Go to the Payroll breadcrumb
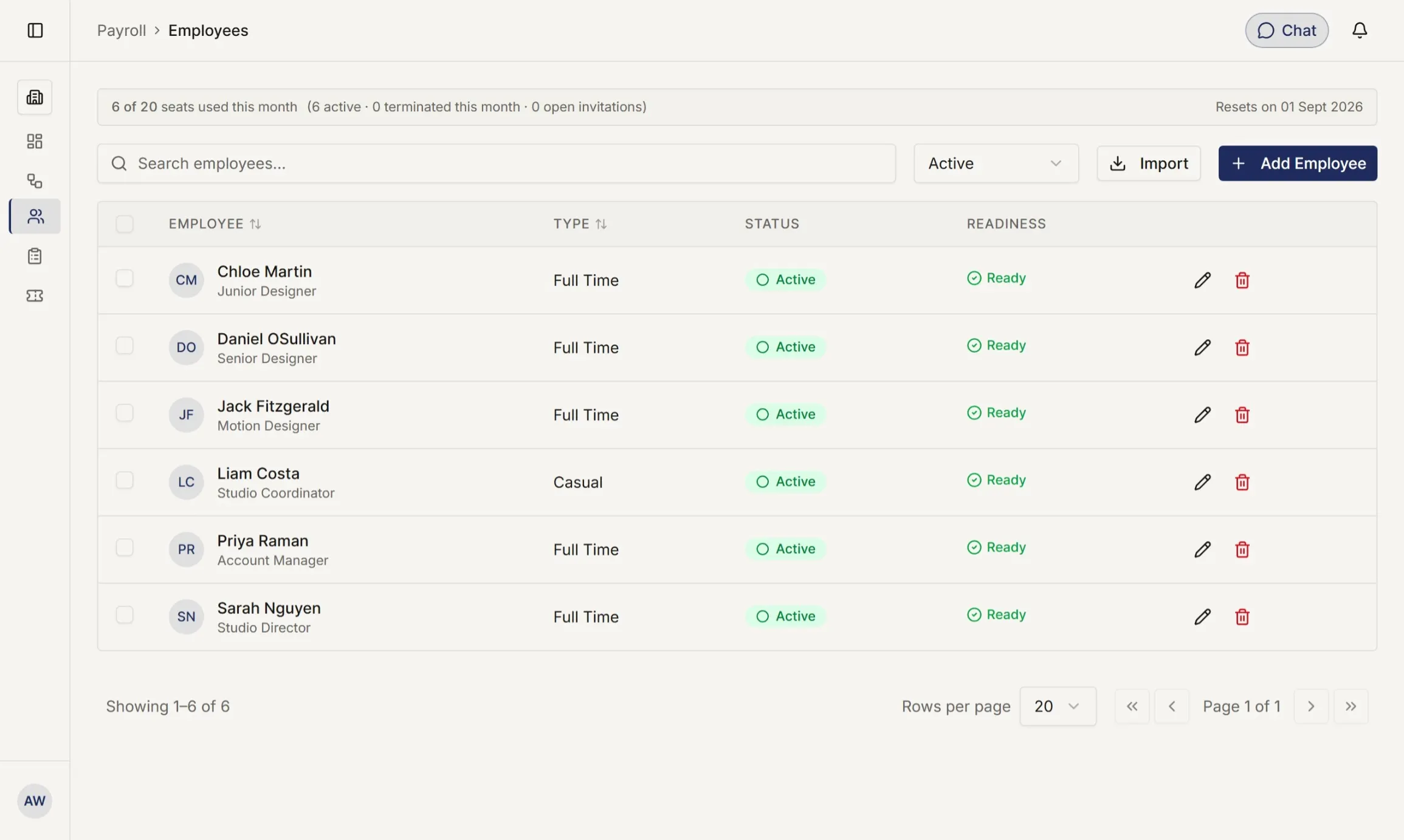 coord(122,30)
